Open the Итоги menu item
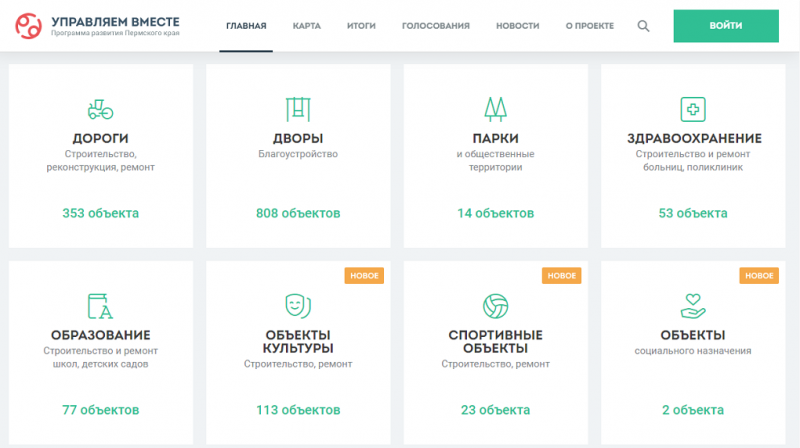The image size is (800, 448). tap(361, 26)
